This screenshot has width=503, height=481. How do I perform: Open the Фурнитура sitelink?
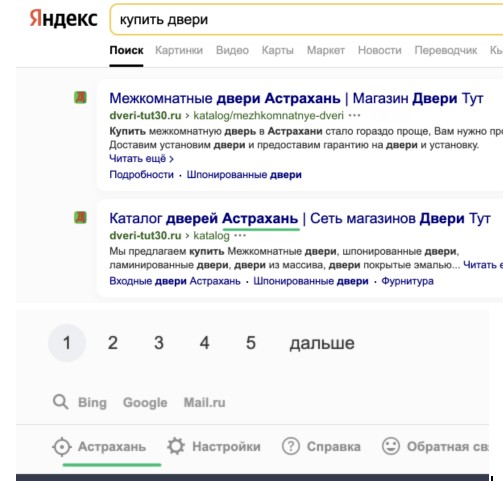point(407,281)
